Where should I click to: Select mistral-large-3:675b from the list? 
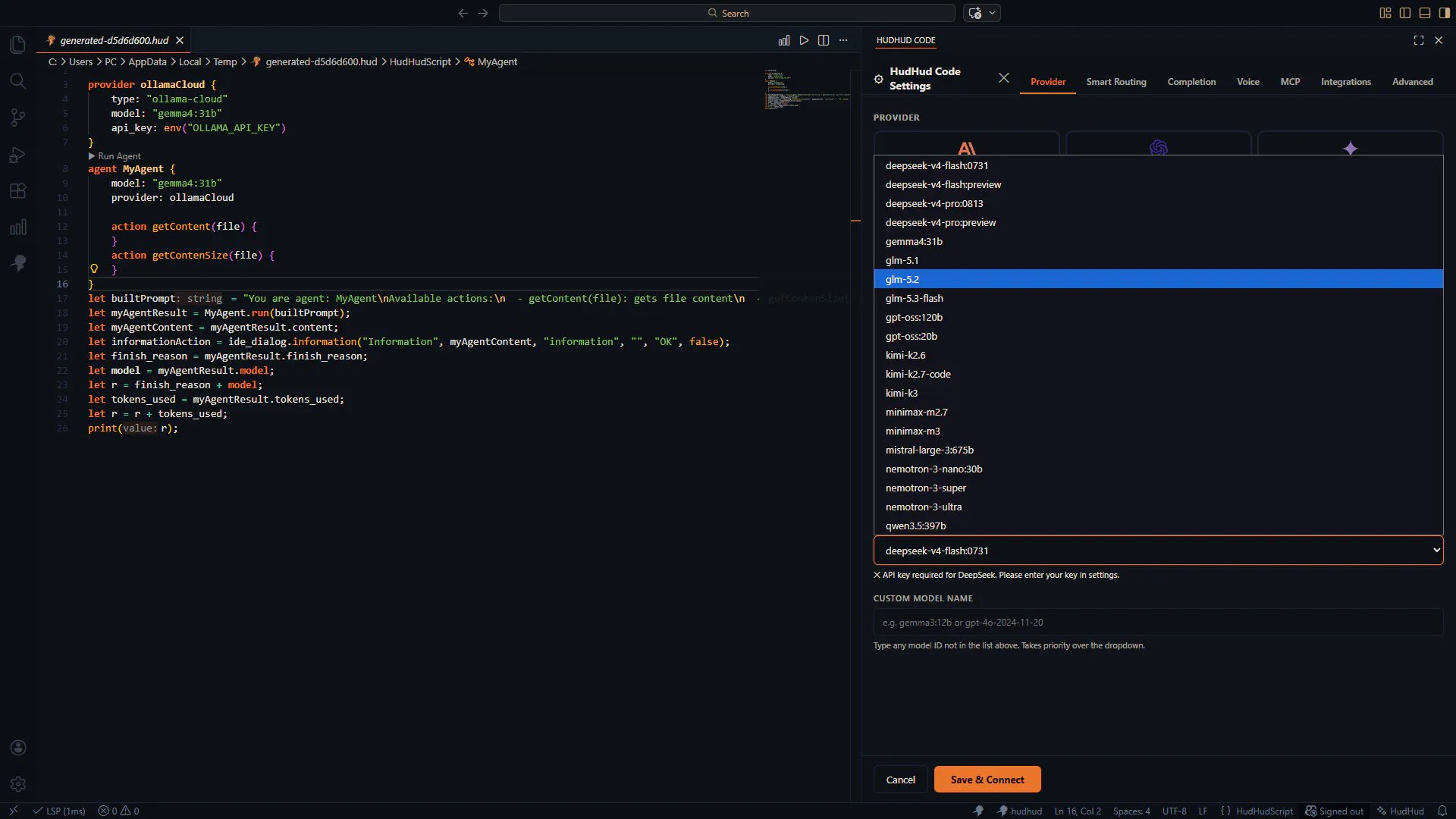pos(1158,450)
